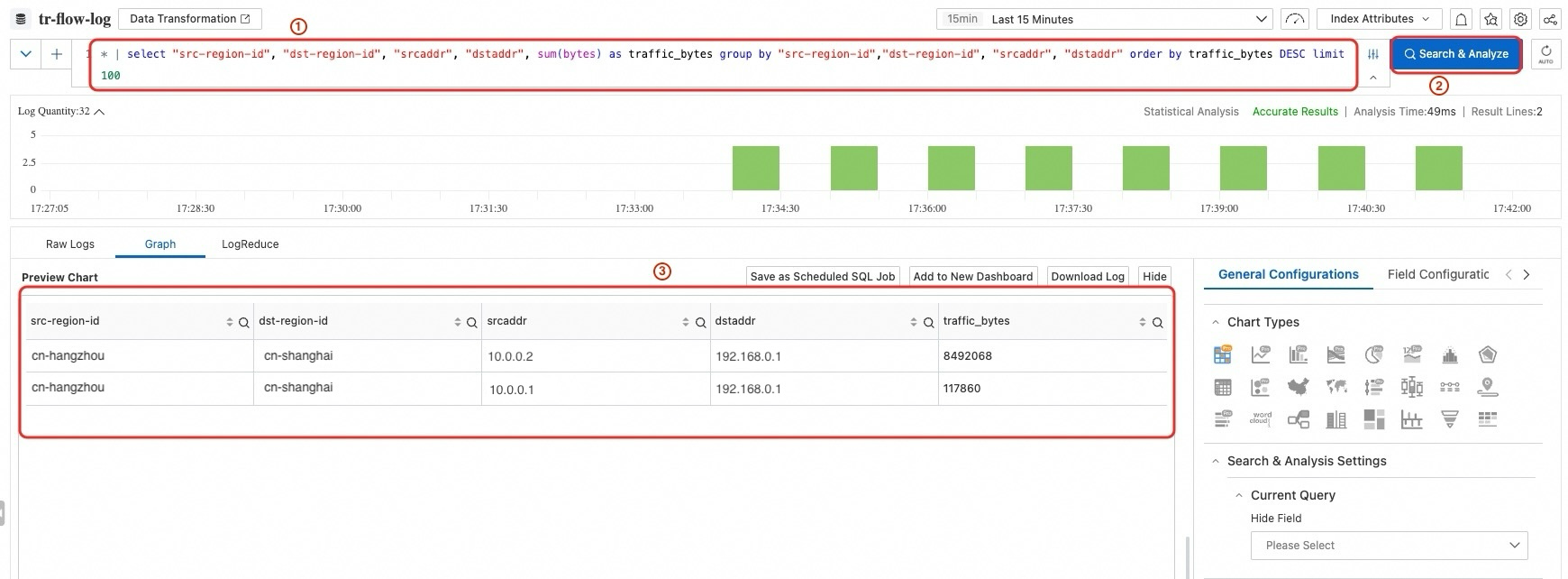Select General Configurations tab
1568x579 pixels.
pos(1289,274)
